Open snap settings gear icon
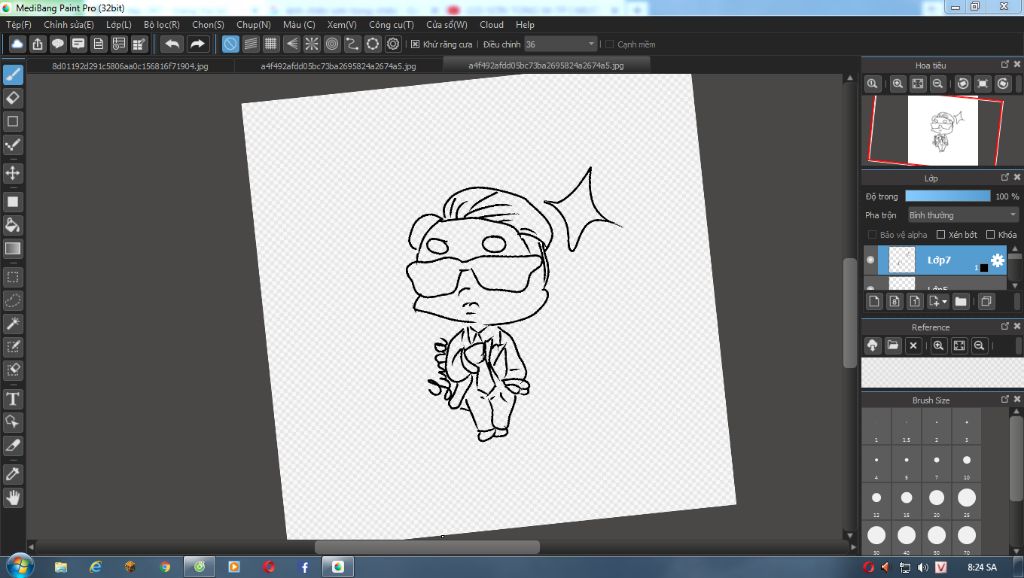The image size is (1024, 578). [x=392, y=44]
